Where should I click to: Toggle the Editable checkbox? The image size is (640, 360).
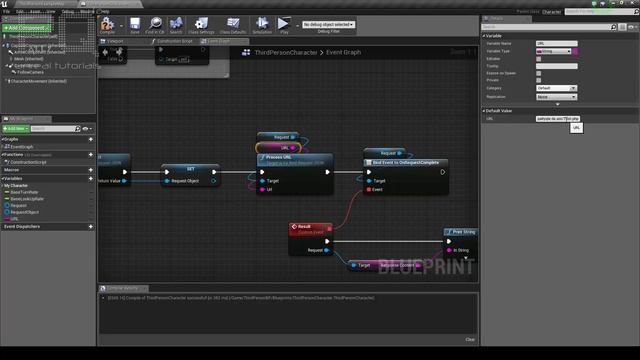click(538, 59)
